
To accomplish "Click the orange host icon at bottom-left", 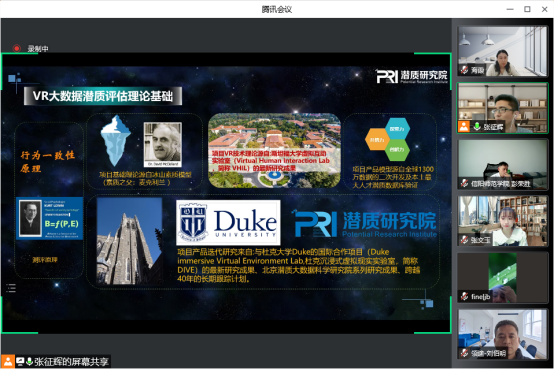I will point(7,361).
